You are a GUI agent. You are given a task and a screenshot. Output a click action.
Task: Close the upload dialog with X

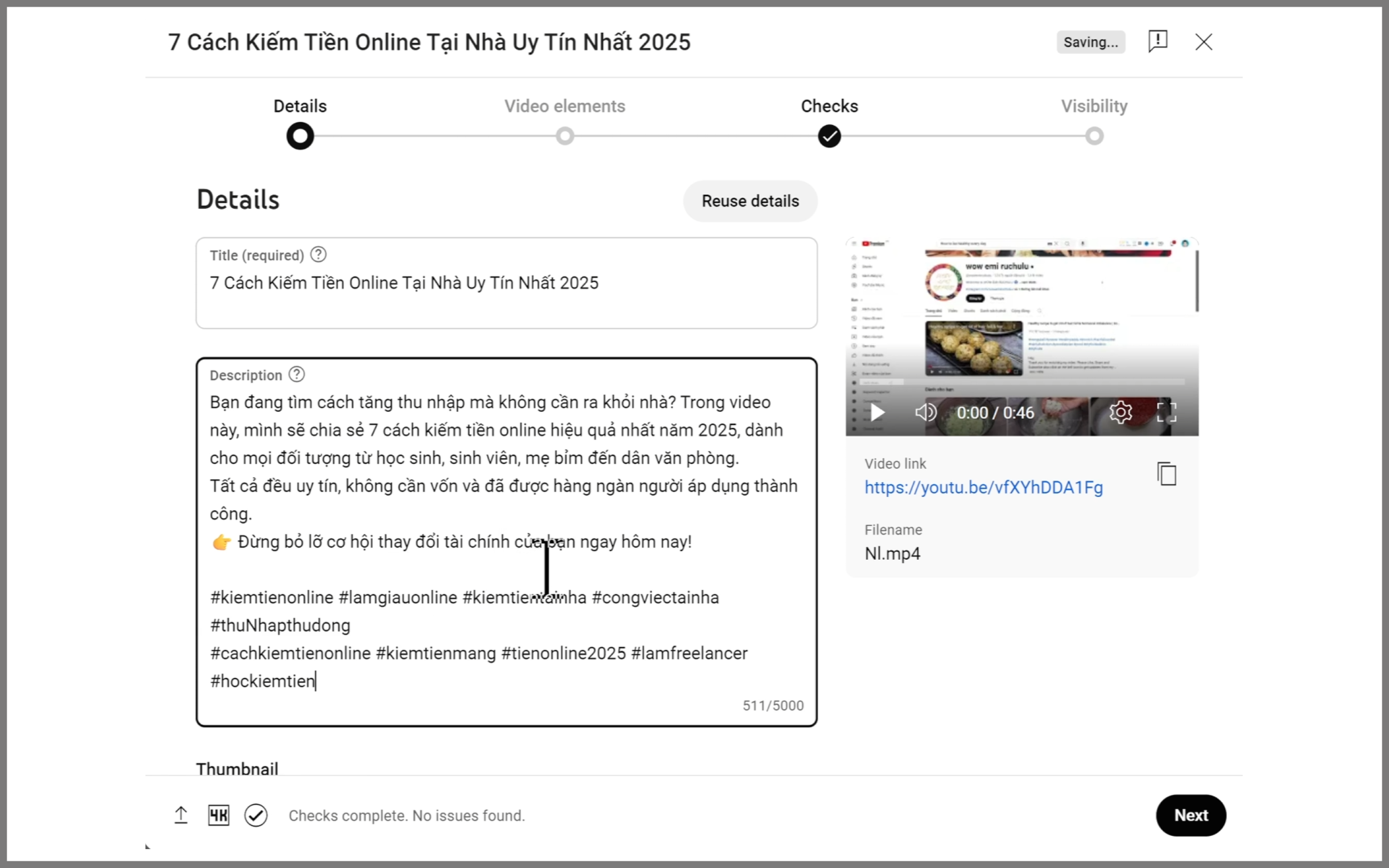click(1203, 42)
